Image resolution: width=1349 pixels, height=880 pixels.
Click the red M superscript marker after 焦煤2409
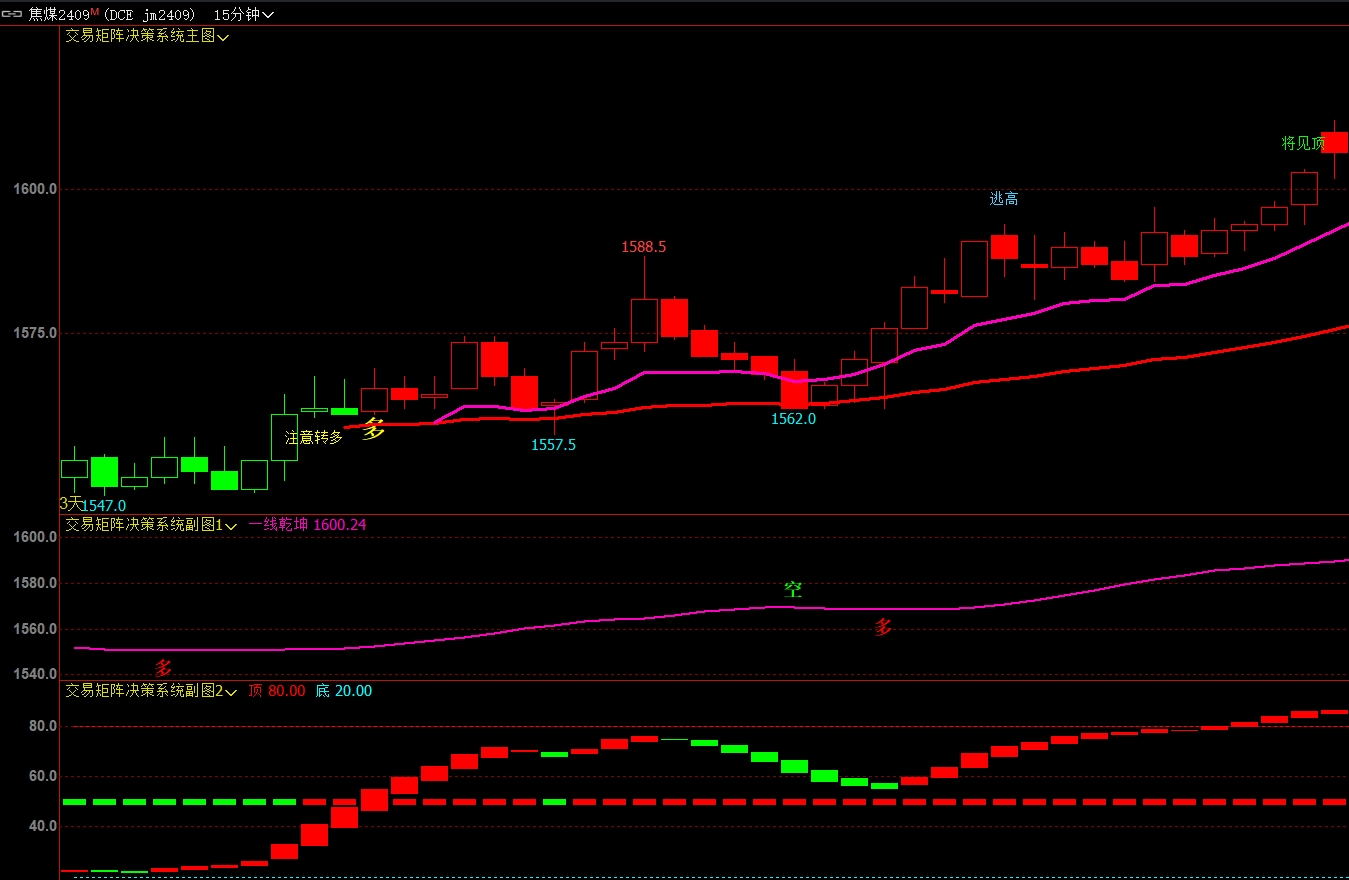tap(95, 11)
